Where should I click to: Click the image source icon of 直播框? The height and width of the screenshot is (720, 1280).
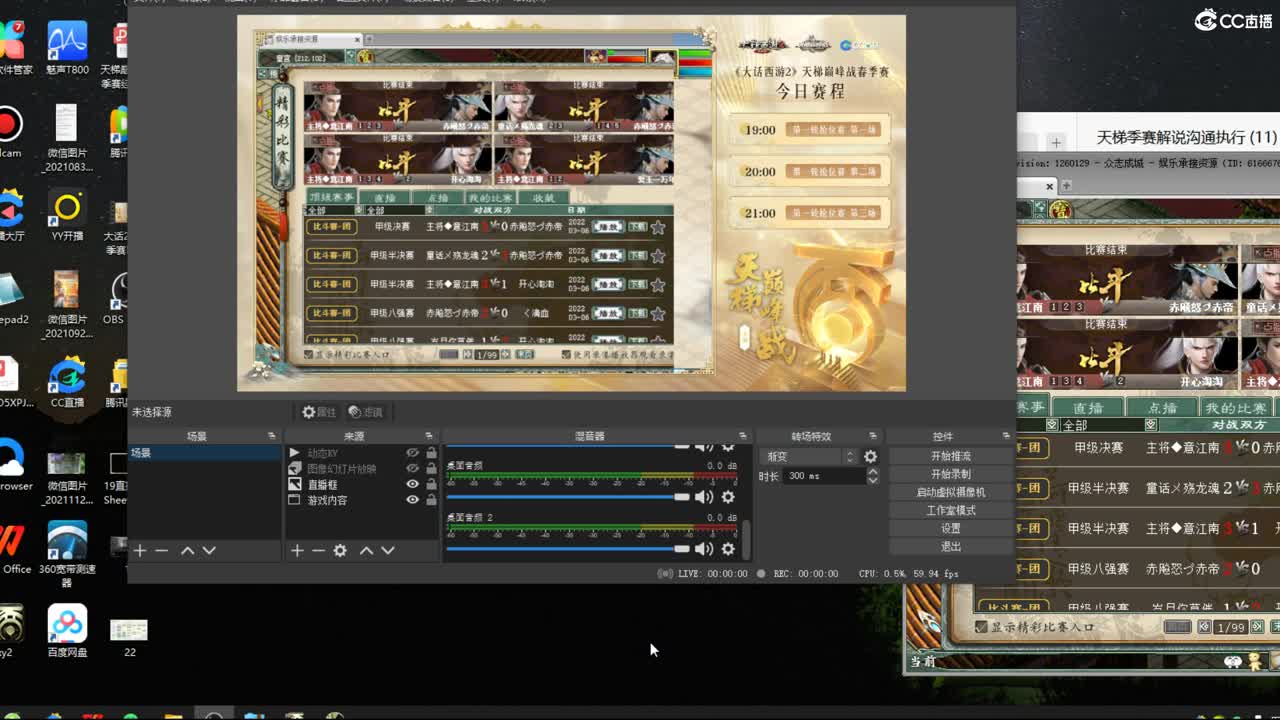(x=294, y=484)
